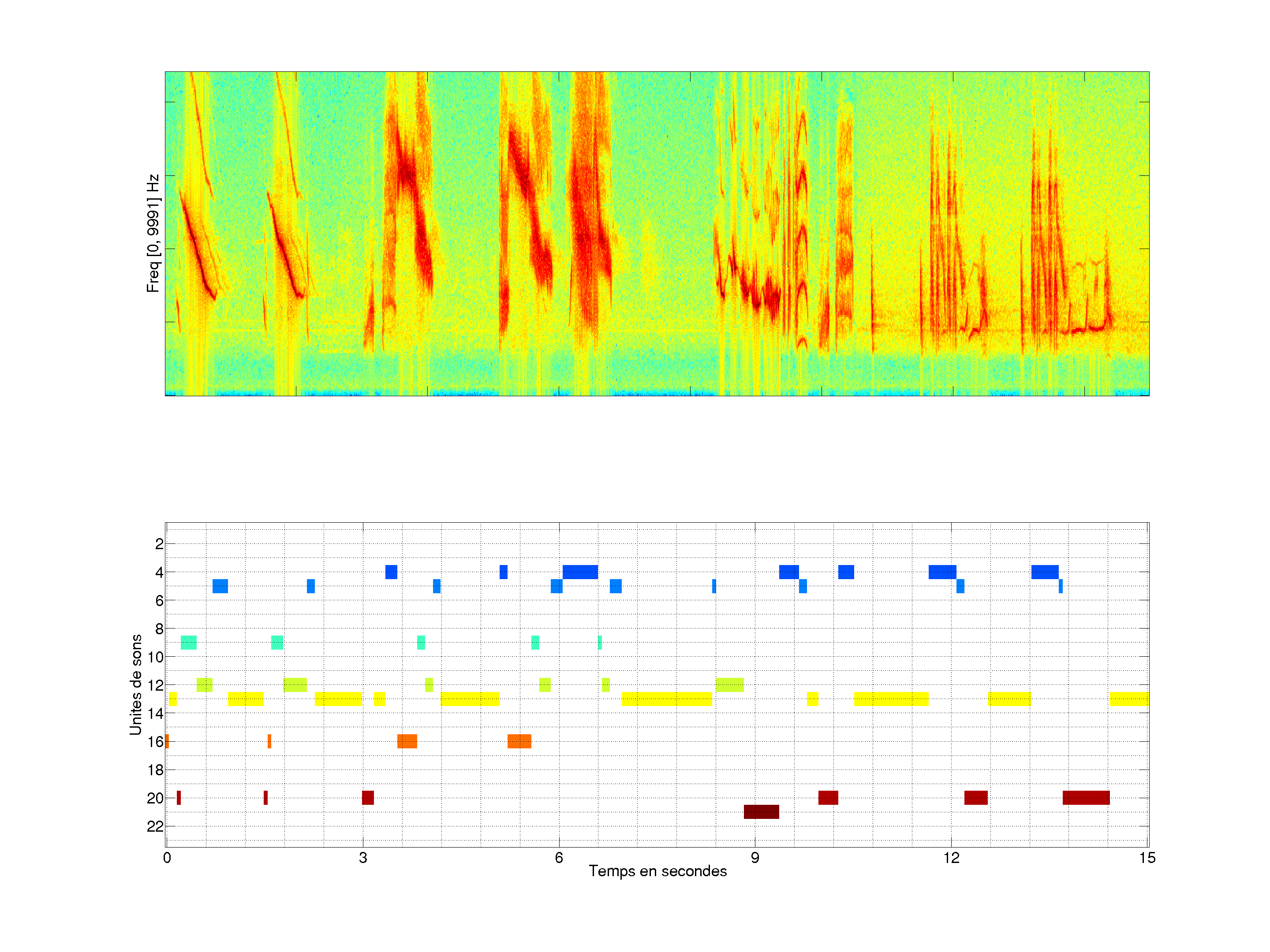The height and width of the screenshot is (952, 1270).
Task: Select the longest blue block on row 4
Action: pos(580,572)
